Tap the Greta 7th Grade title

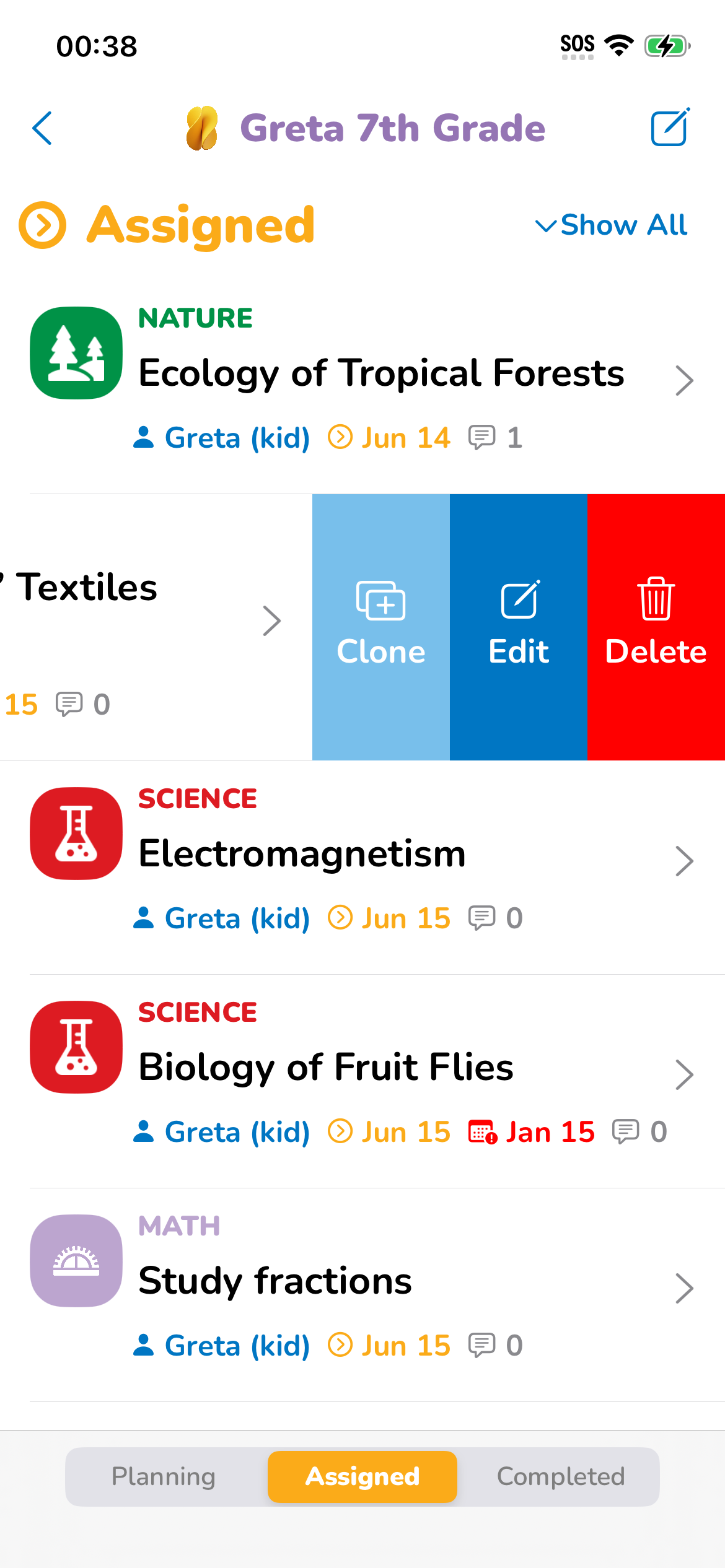[x=392, y=128]
